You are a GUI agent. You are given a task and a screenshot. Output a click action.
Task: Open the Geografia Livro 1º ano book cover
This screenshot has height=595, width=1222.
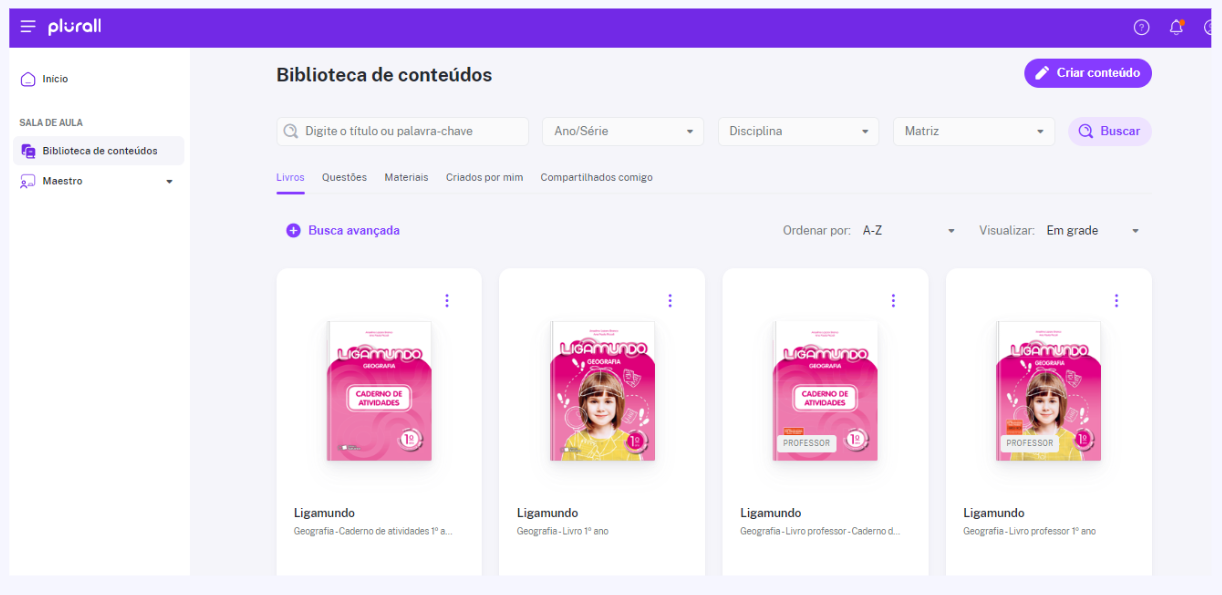pos(602,391)
